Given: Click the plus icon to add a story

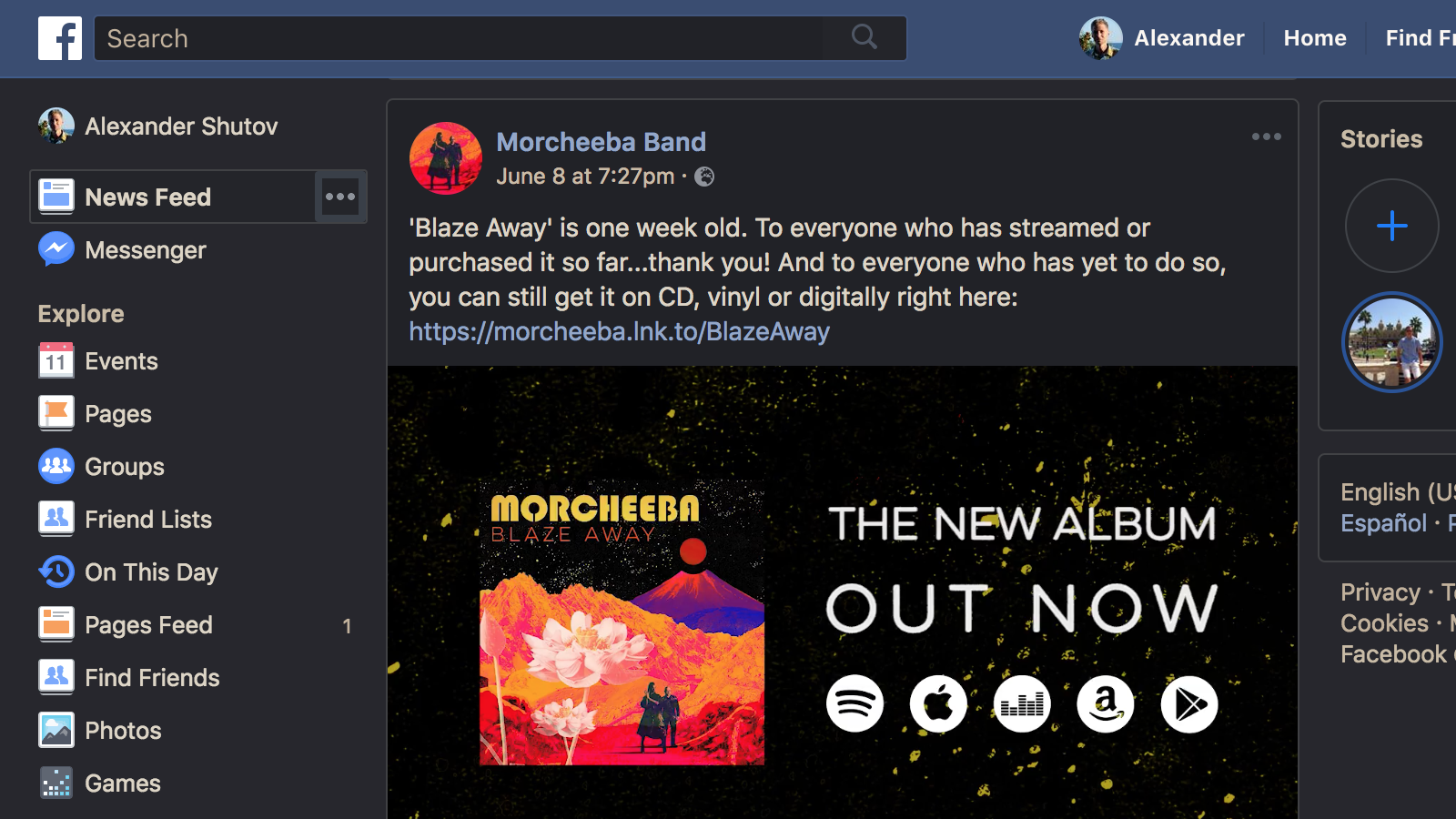Looking at the screenshot, I should (1391, 226).
